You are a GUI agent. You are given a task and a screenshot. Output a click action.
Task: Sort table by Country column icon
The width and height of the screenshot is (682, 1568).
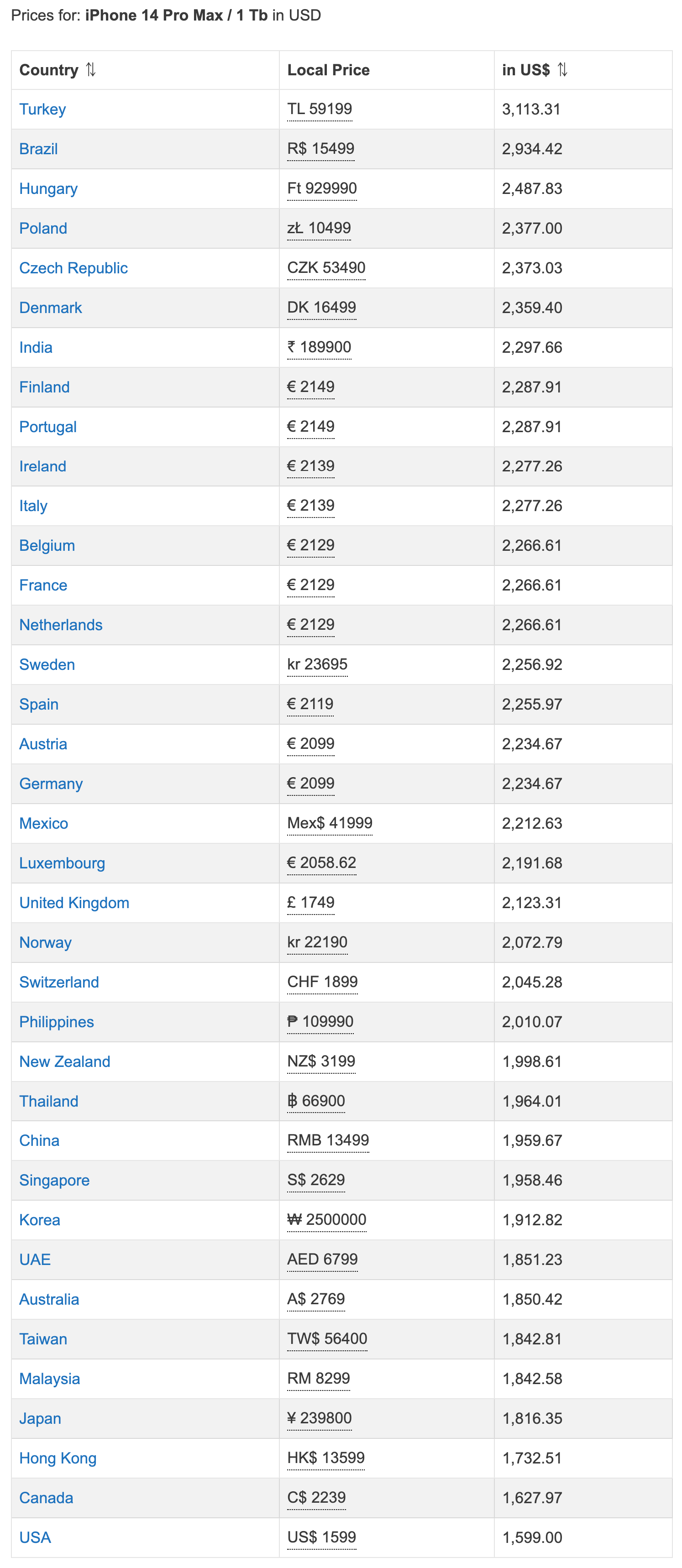coord(91,70)
